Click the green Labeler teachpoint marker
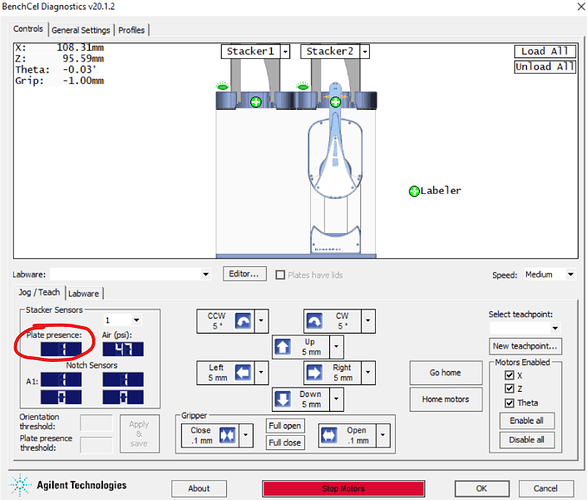The image size is (587, 500). (414, 191)
